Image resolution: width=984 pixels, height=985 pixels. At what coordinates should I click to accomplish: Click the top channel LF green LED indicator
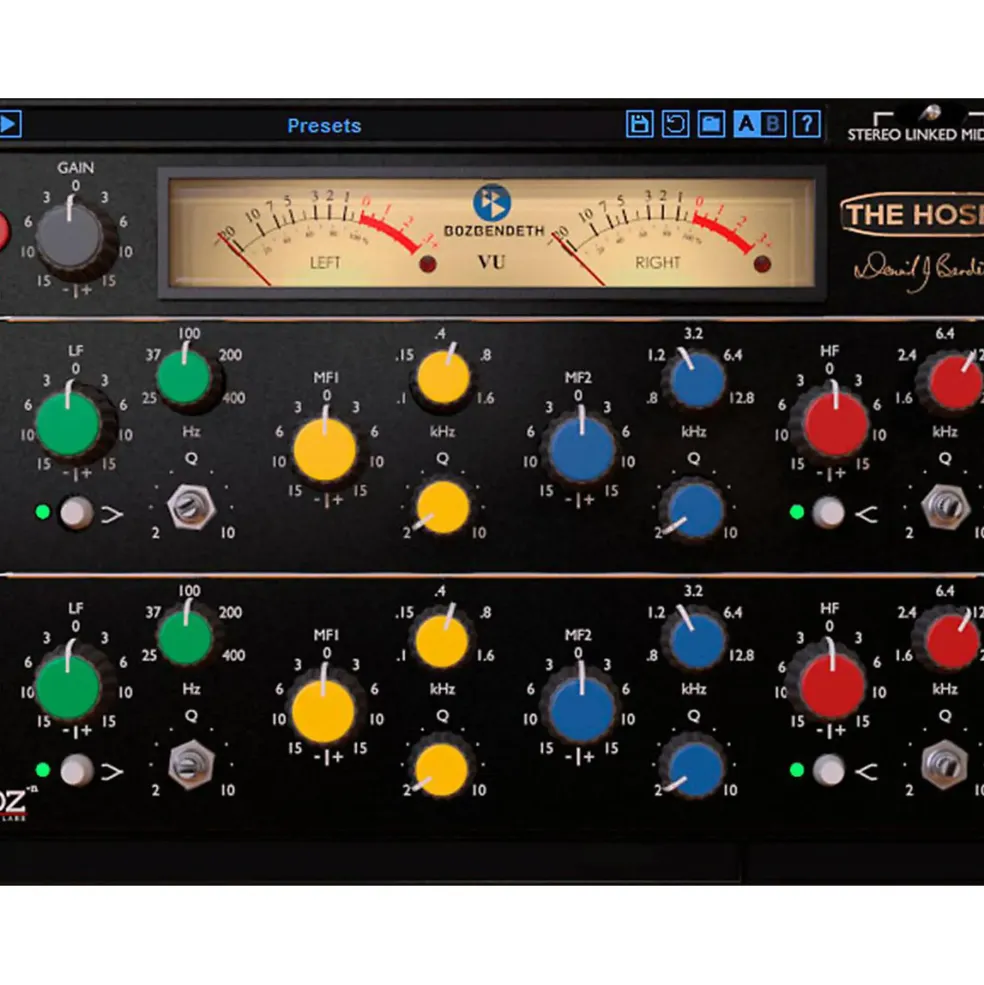coord(43,512)
